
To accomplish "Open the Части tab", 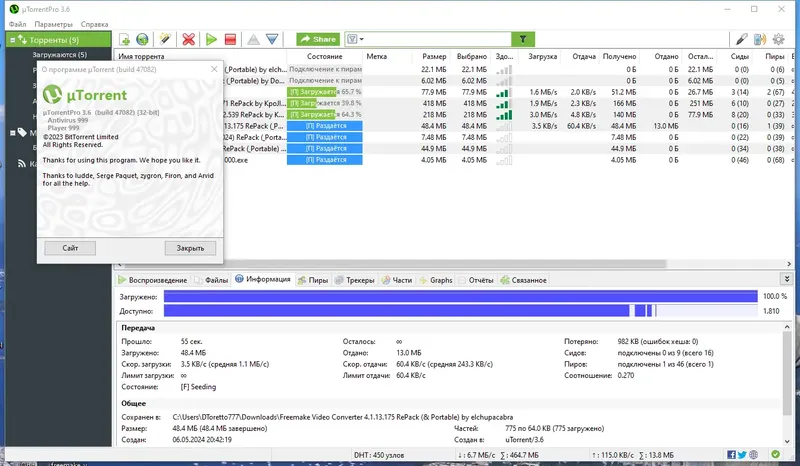I will (396, 280).
